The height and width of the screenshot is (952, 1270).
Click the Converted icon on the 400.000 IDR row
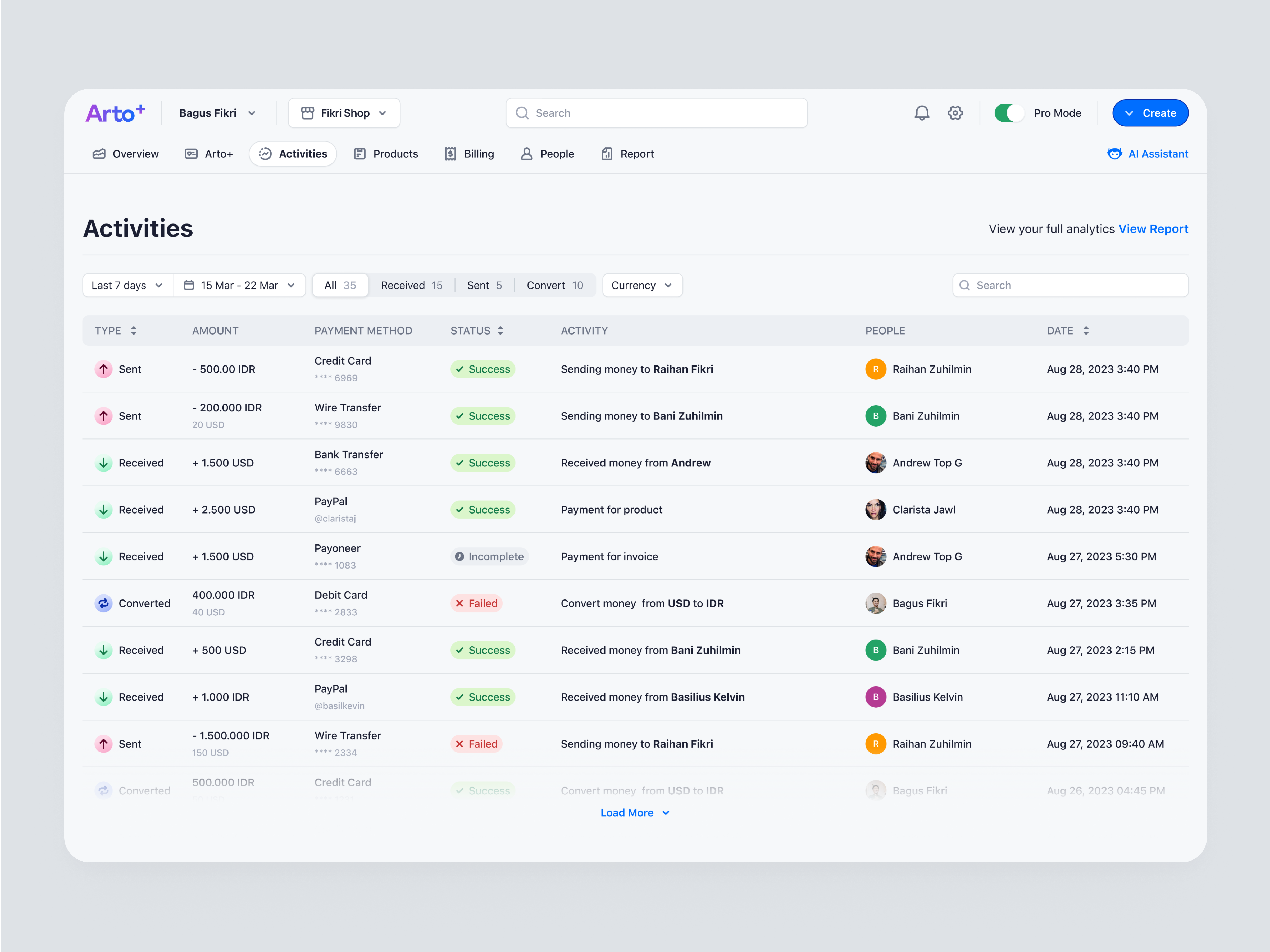coord(103,603)
